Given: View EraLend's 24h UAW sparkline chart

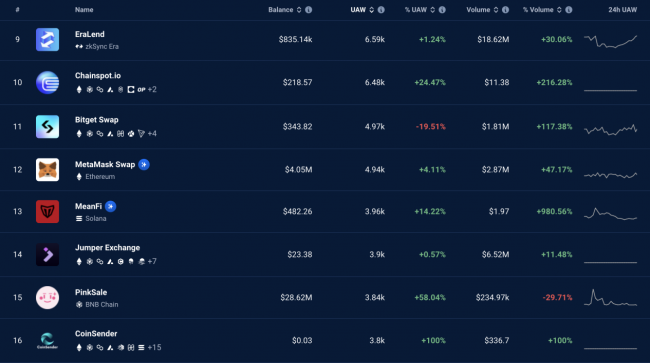Looking at the screenshot, I should [610, 41].
